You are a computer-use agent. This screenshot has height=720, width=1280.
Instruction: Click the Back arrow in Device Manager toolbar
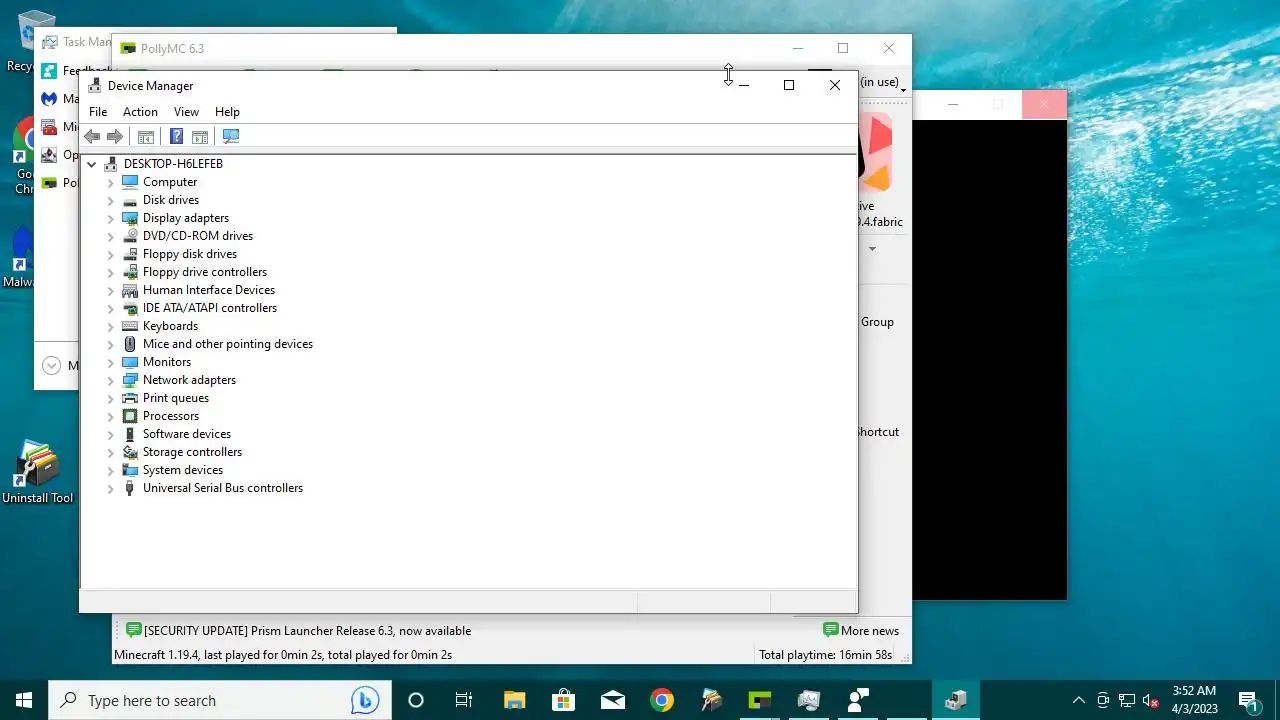(92, 136)
